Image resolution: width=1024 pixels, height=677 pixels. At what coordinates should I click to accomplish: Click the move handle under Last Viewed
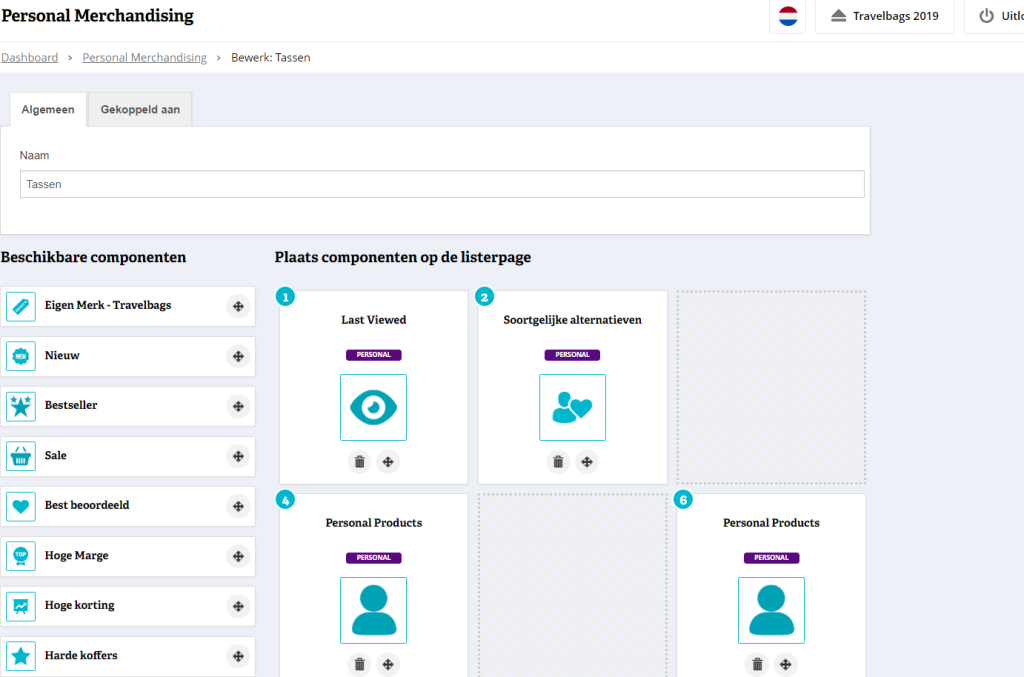[389, 461]
